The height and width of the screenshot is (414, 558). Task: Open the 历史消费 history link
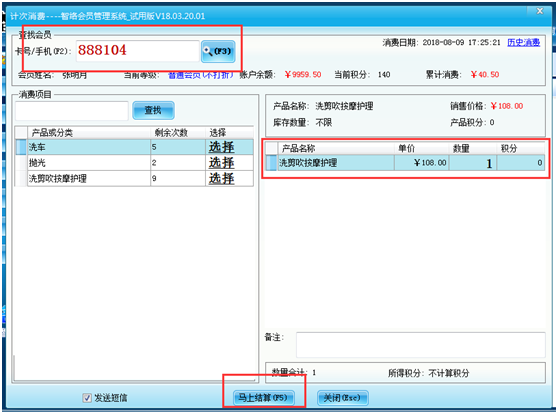(523, 42)
